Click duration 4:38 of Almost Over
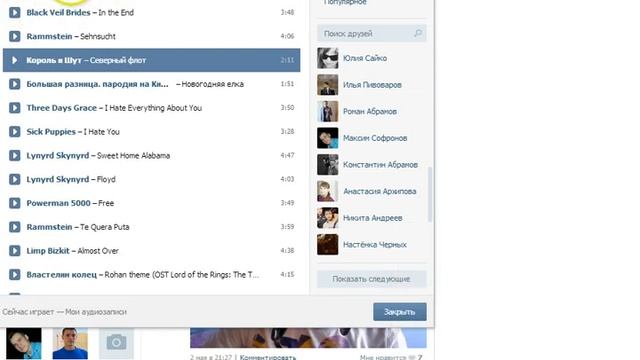The height and width of the screenshot is (360, 640). 287,251
